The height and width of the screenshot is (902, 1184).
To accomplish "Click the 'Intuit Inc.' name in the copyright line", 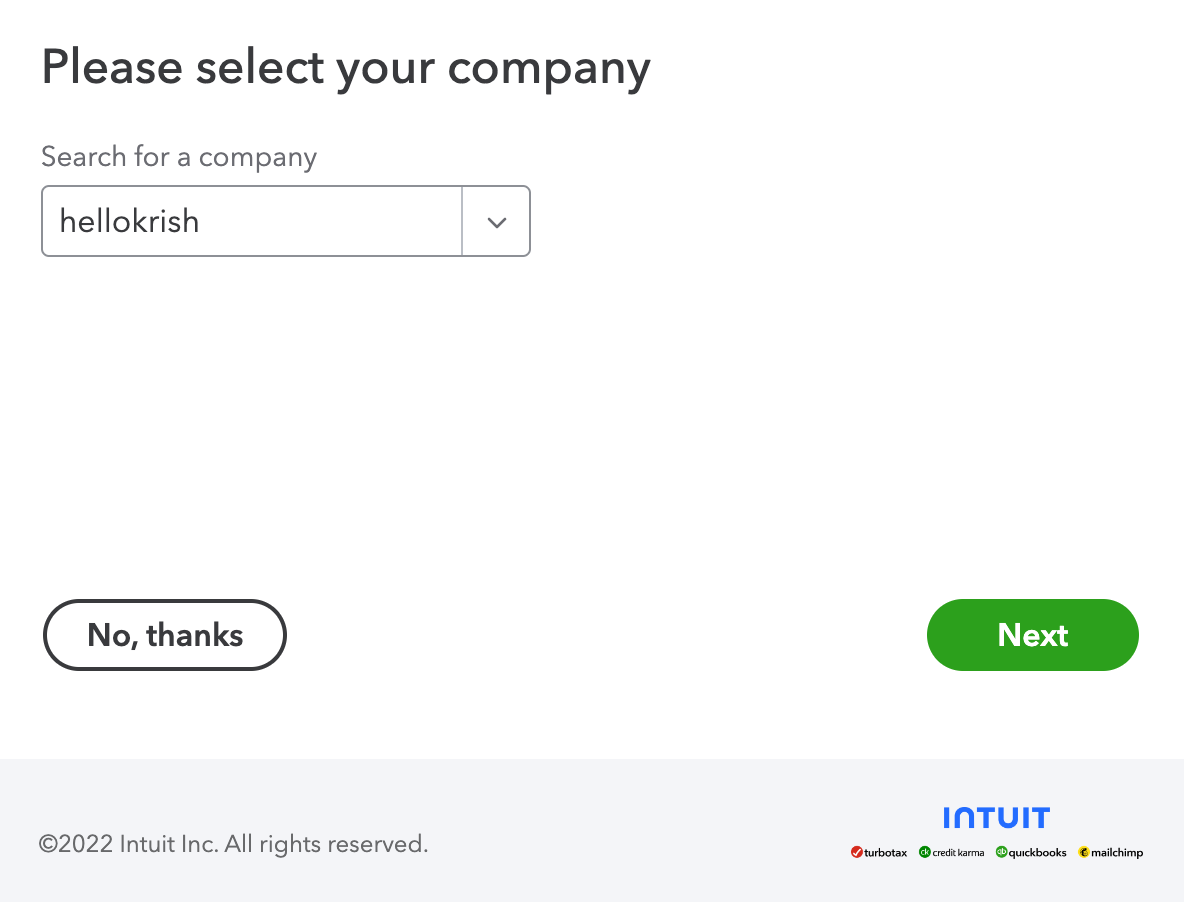I will pos(169,844).
